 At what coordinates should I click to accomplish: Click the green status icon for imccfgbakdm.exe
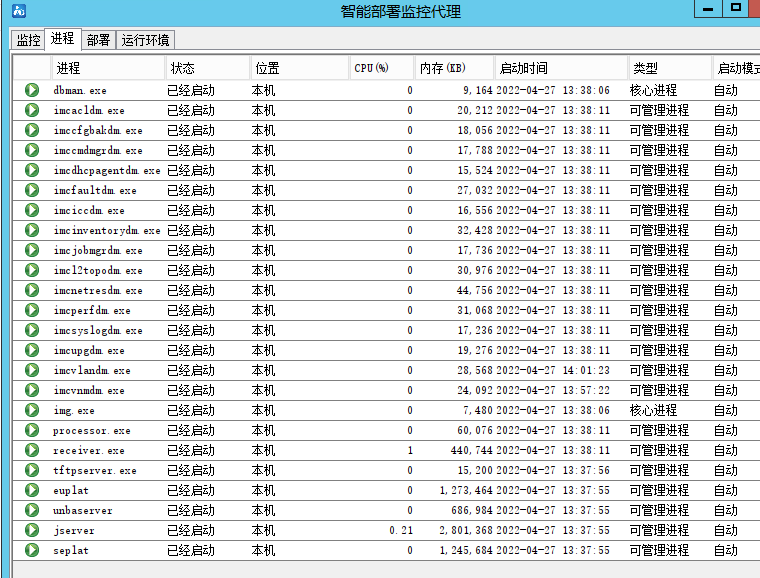click(x=32, y=130)
